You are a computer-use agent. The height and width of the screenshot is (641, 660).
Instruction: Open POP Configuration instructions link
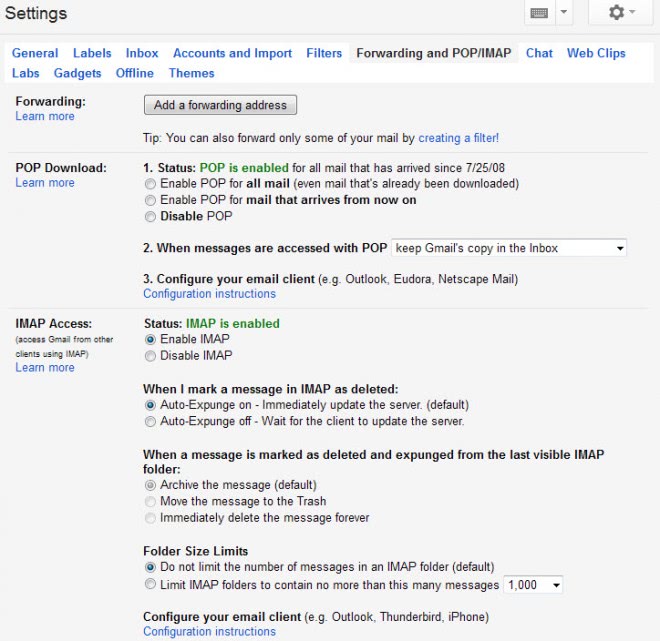pyautogui.click(x=209, y=293)
